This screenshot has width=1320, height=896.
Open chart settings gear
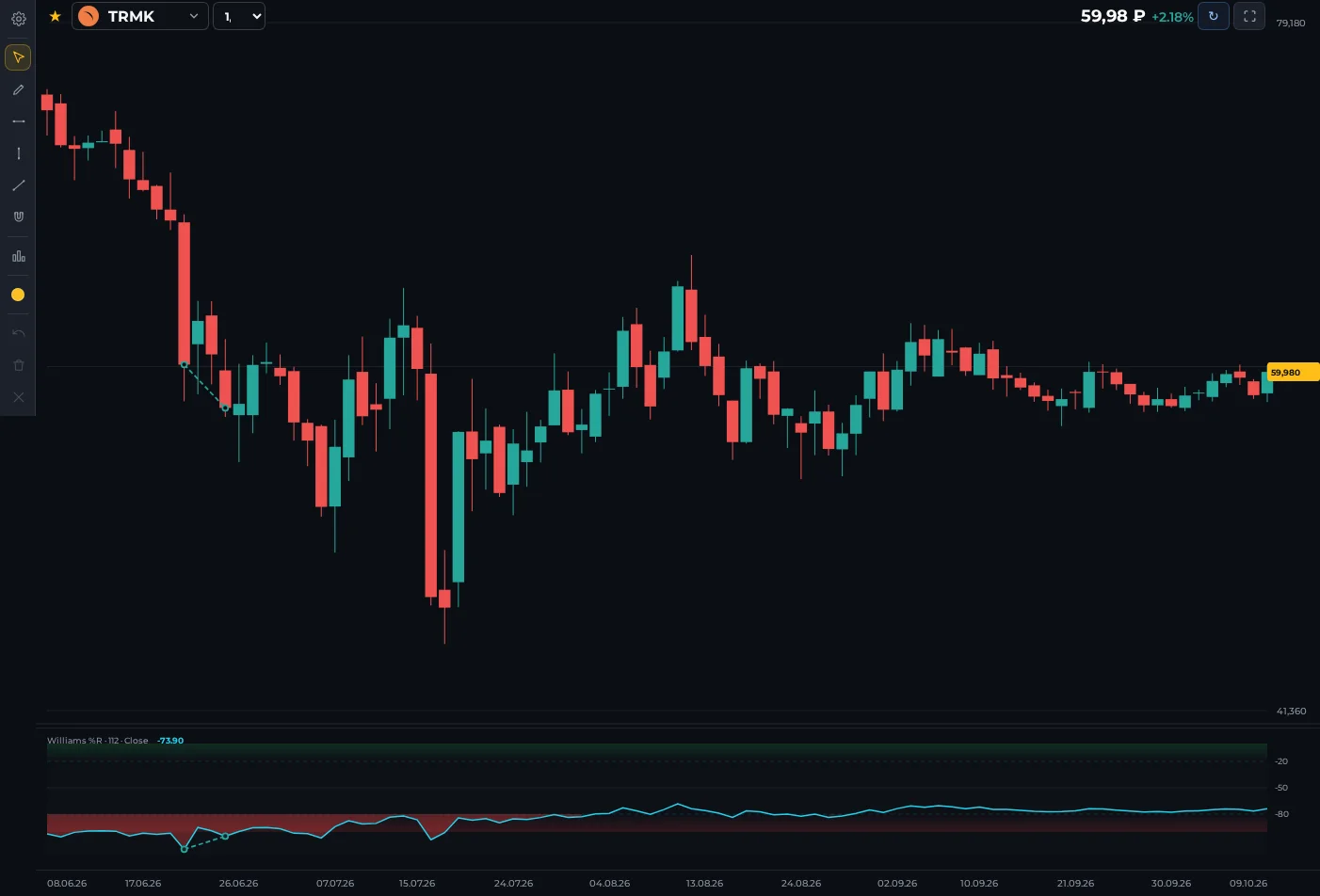coord(18,18)
